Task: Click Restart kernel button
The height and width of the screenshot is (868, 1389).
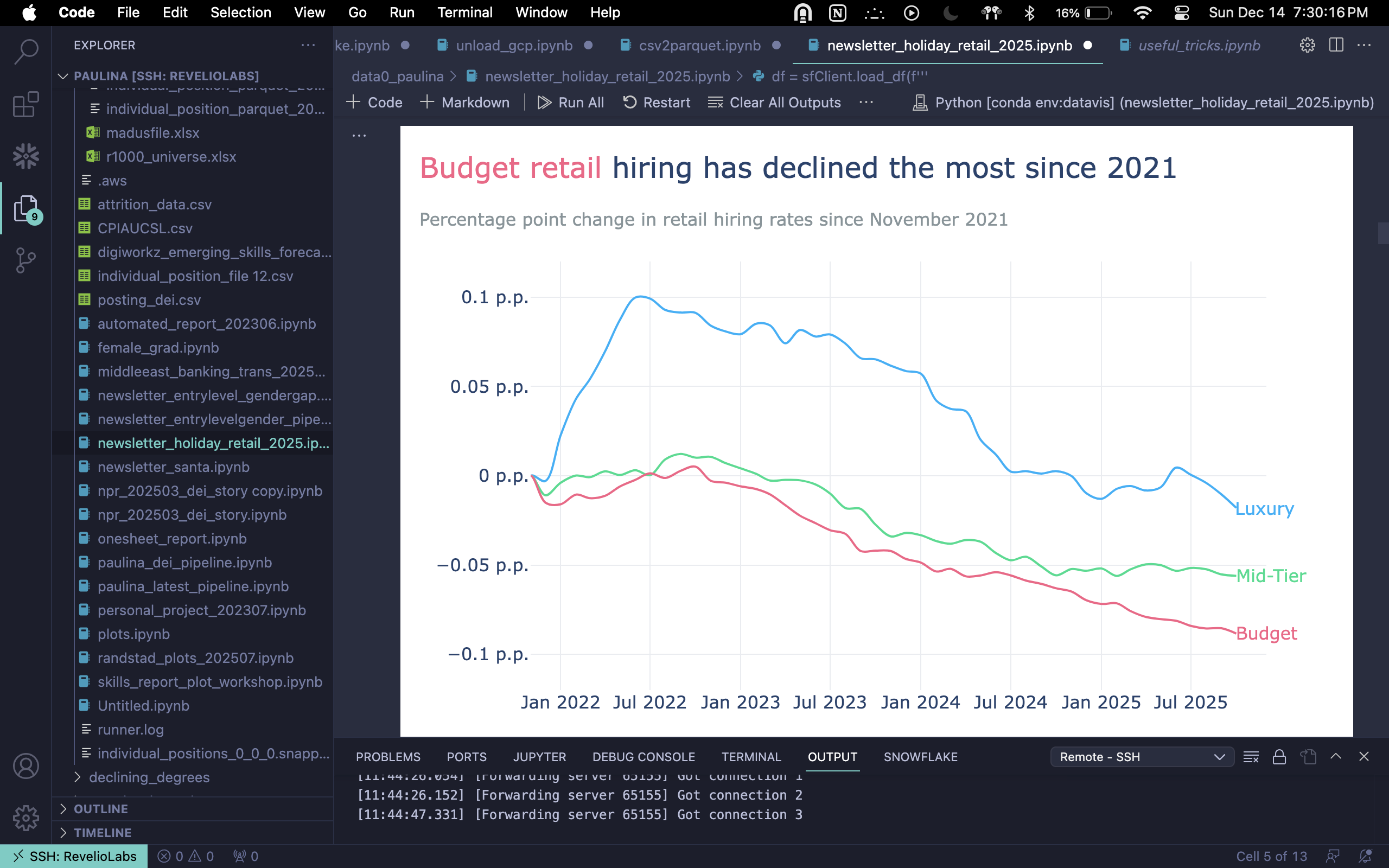Action: point(657,103)
